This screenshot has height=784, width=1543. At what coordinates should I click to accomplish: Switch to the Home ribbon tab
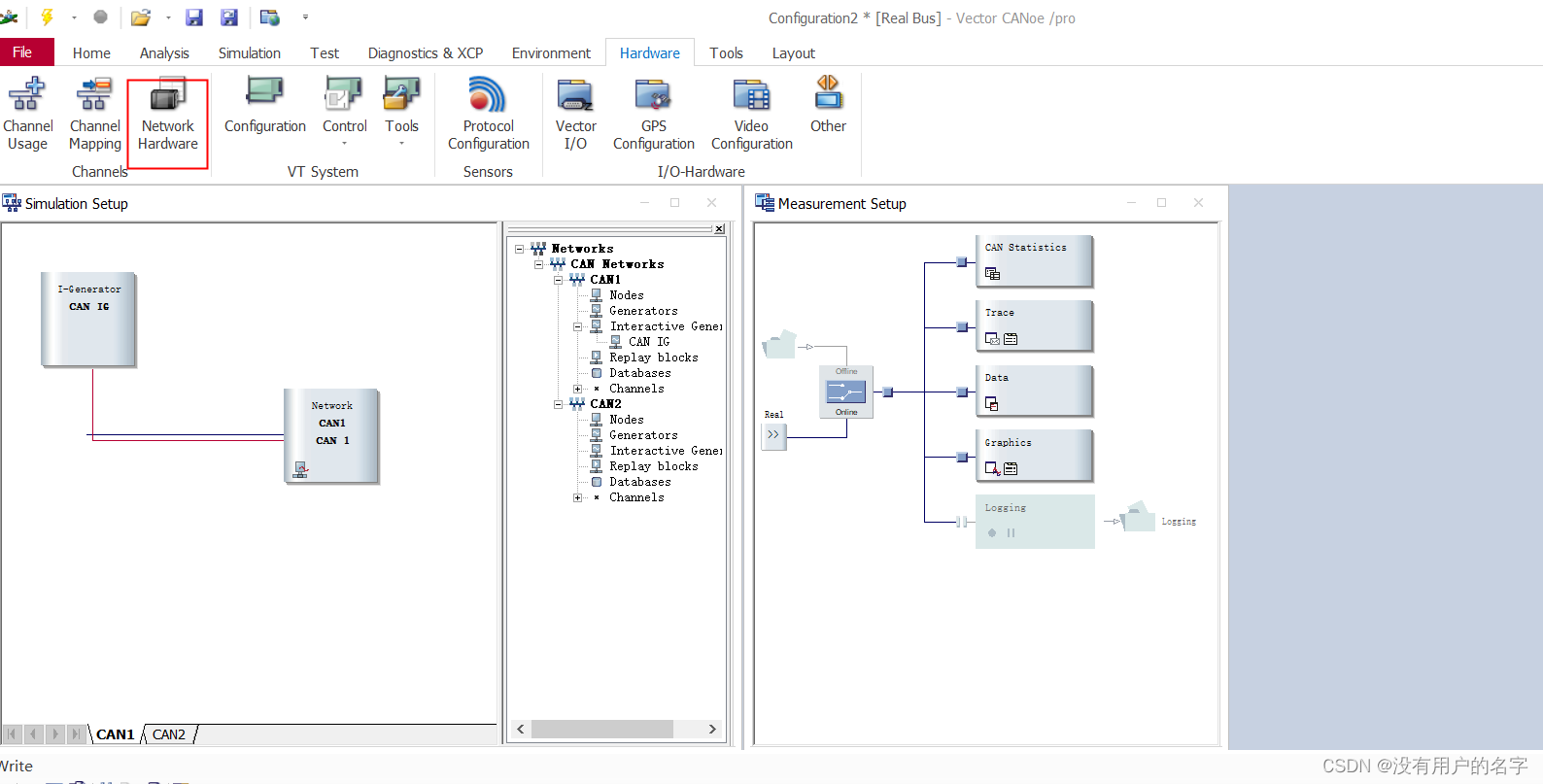pos(91,52)
